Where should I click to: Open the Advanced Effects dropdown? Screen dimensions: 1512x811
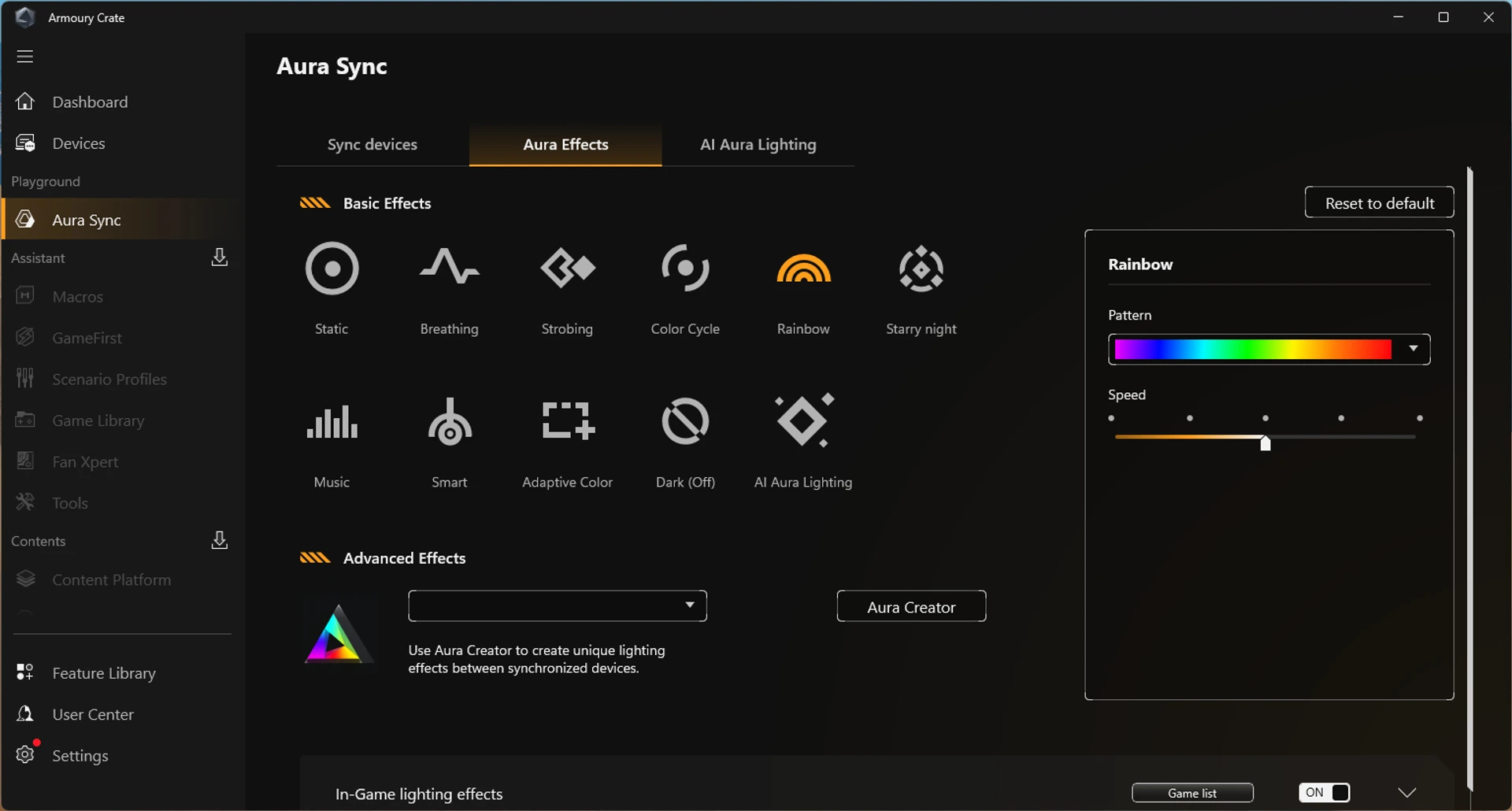[x=558, y=605]
